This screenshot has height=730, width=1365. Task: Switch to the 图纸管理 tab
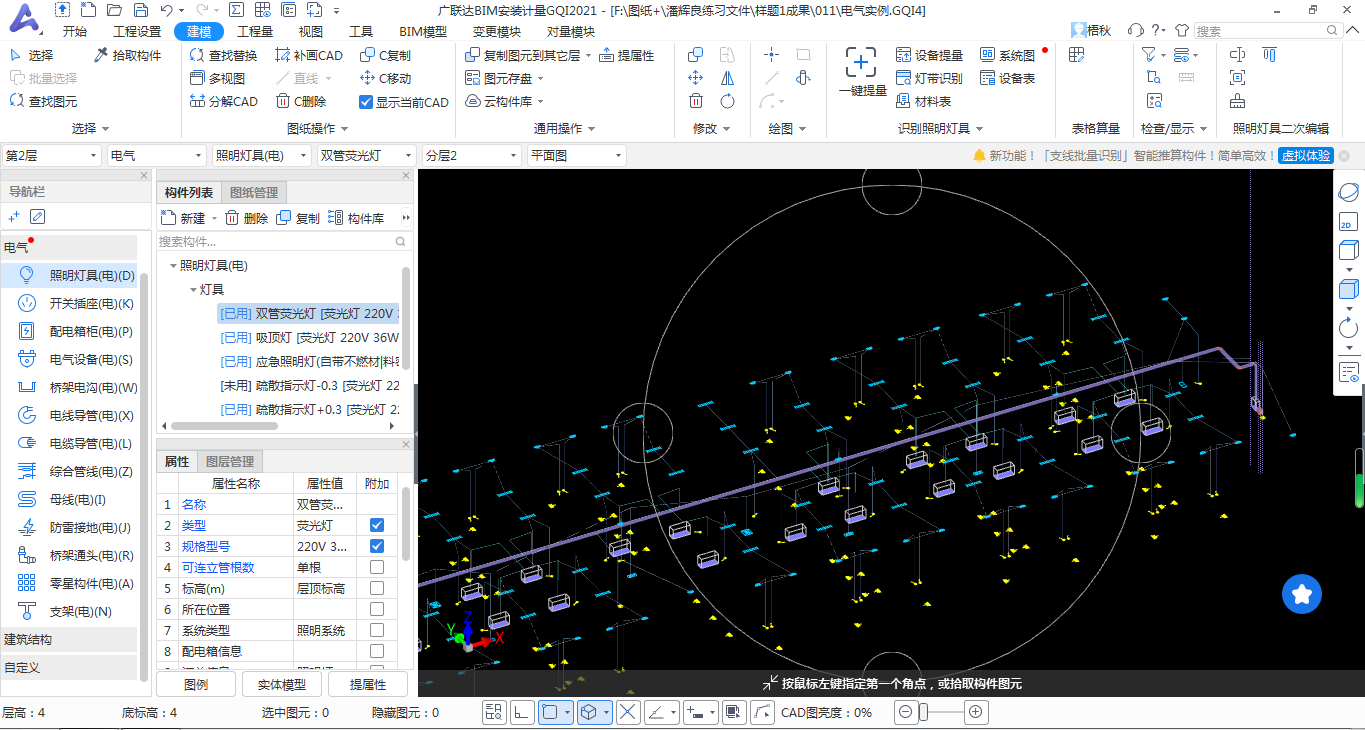point(254,193)
